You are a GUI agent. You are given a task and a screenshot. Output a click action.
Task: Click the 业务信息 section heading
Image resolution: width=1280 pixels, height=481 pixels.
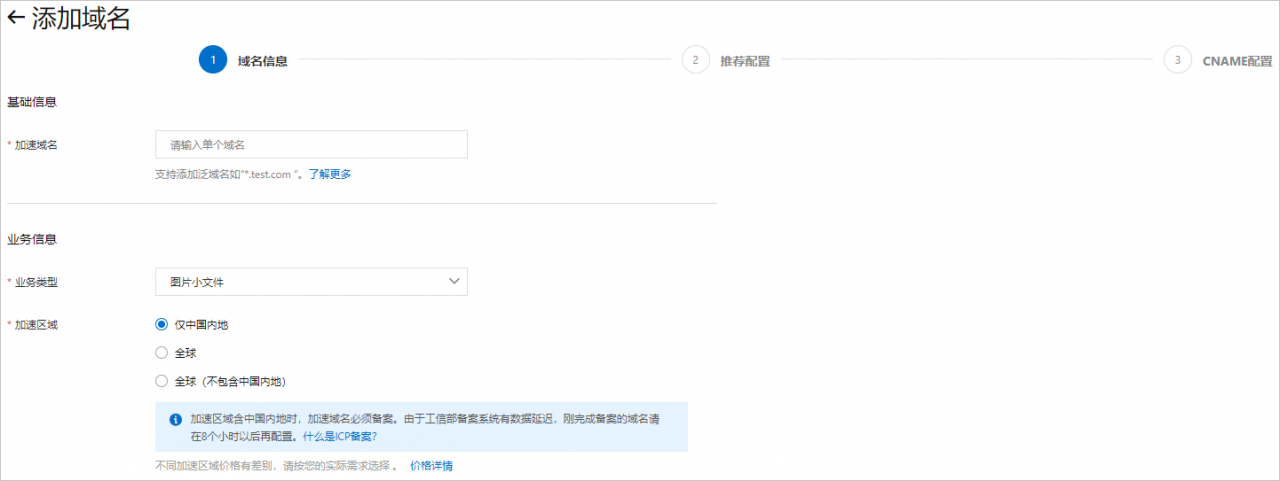pos(32,239)
